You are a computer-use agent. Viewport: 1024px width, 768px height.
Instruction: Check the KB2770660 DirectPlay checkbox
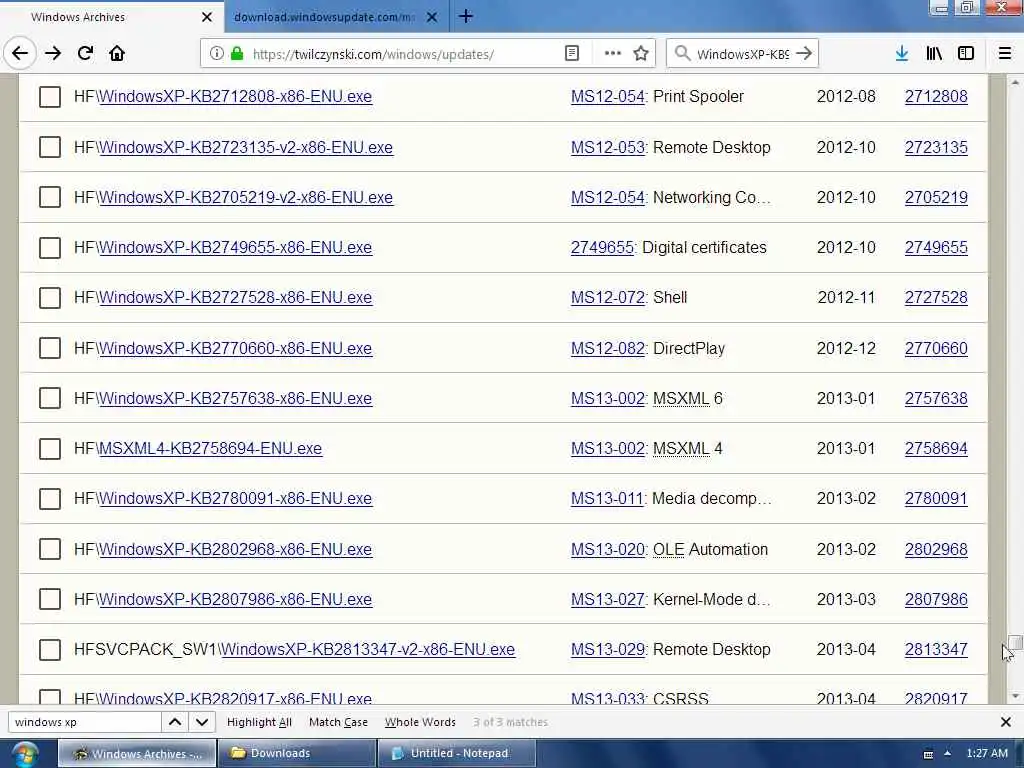(50, 348)
